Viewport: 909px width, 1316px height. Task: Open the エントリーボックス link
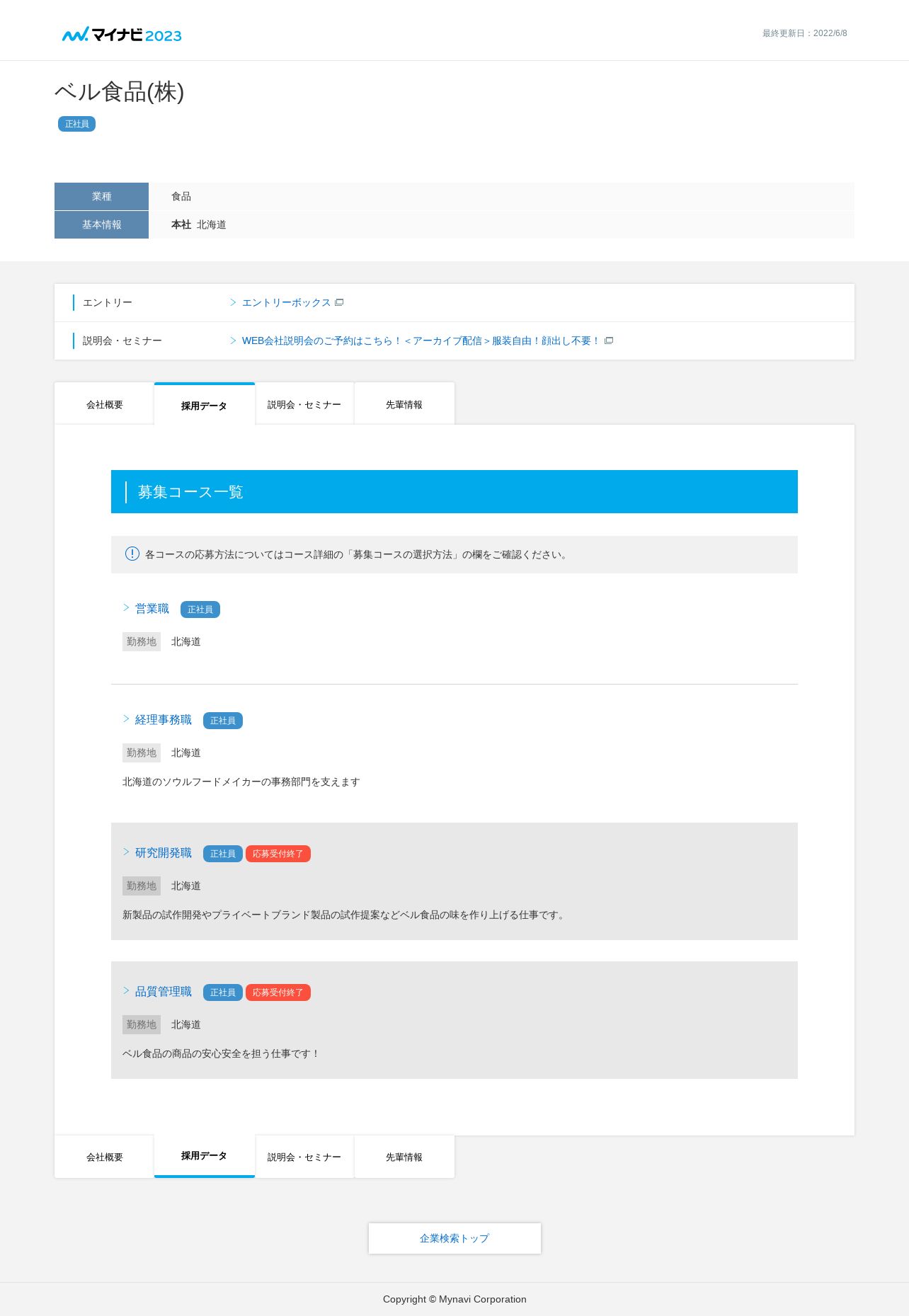[x=286, y=302]
